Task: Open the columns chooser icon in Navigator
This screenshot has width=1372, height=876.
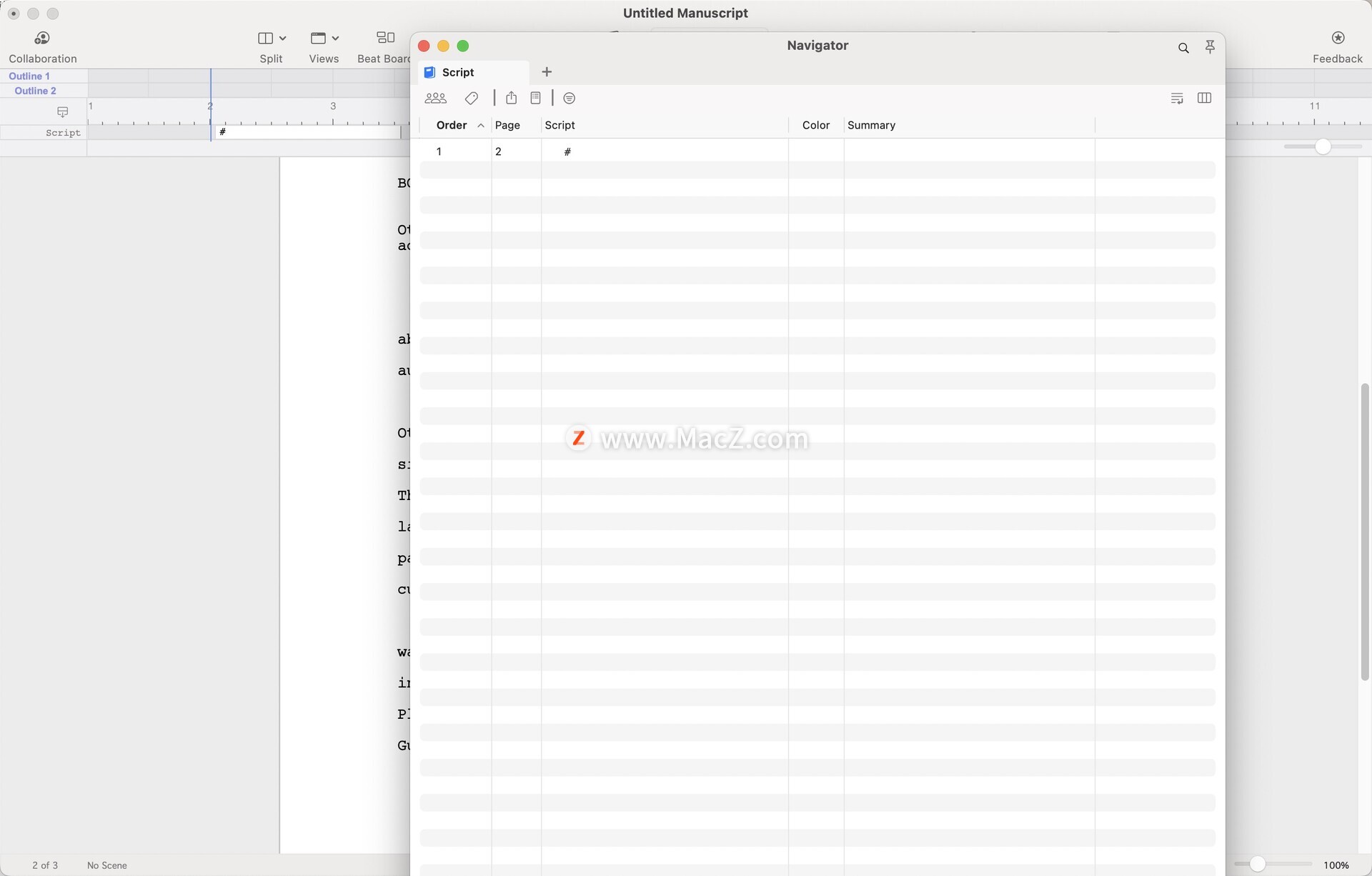Action: [1204, 98]
